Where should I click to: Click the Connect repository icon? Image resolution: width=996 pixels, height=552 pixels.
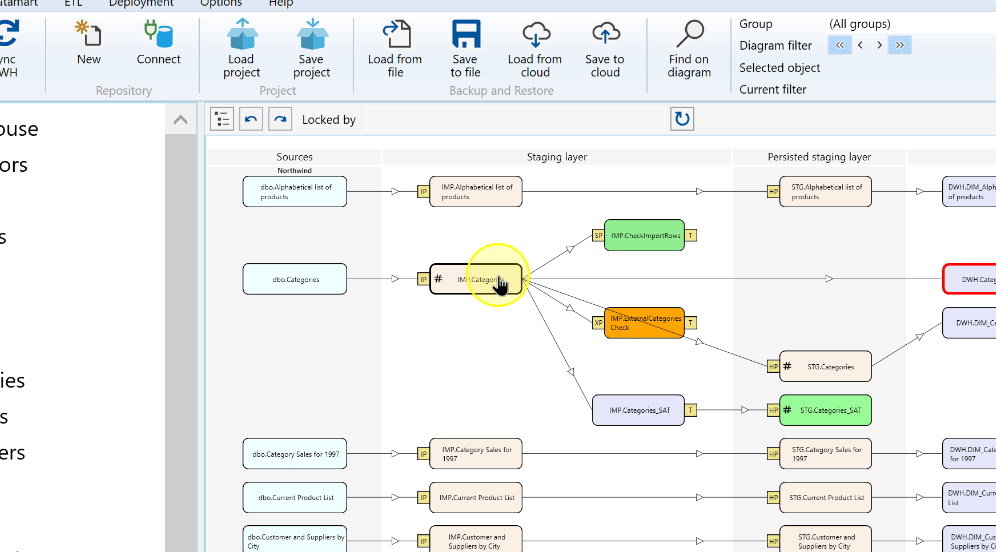[x=158, y=34]
